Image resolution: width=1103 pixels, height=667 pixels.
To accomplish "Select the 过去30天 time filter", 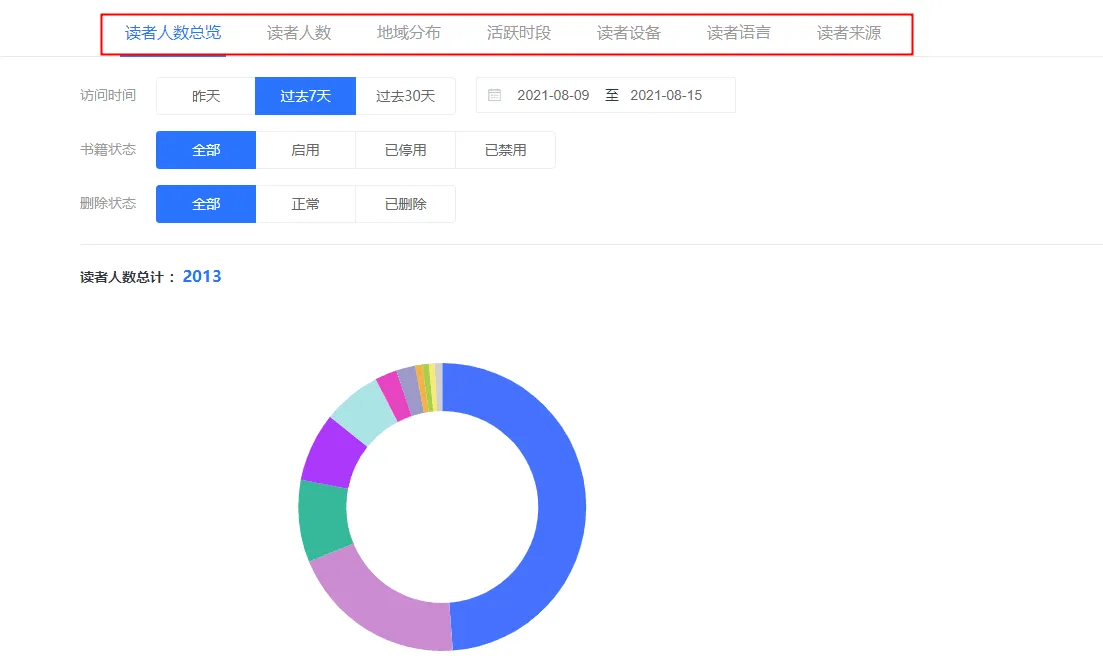I will (406, 95).
